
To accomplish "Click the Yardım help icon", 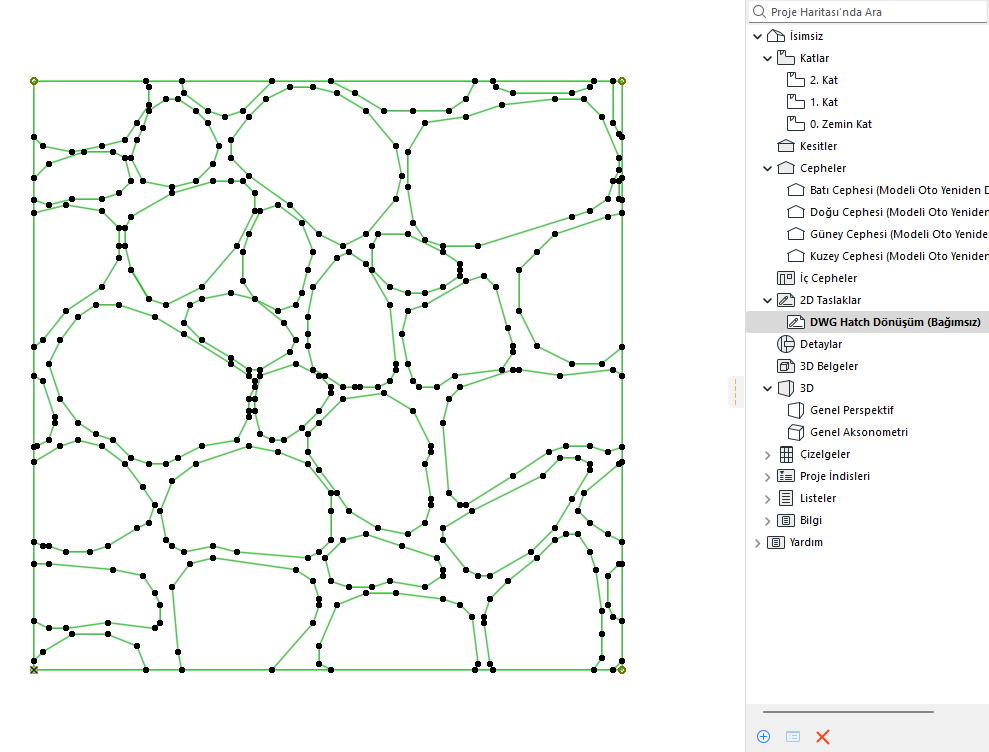I will point(775,543).
